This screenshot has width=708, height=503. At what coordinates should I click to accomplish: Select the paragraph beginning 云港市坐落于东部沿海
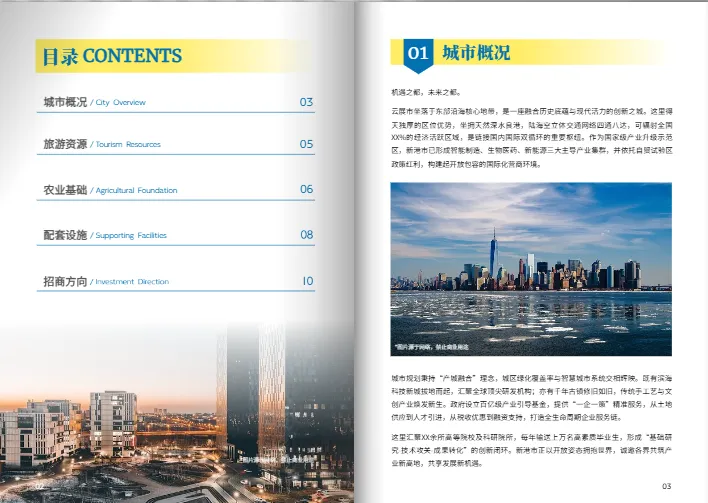[x=529, y=135]
